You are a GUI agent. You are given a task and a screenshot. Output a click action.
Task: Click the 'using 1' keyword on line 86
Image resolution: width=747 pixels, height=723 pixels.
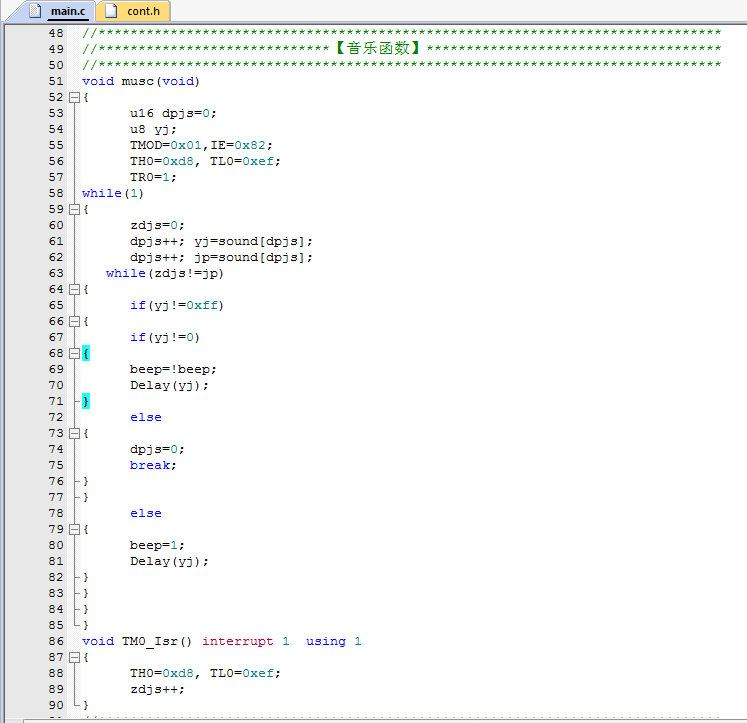333,642
